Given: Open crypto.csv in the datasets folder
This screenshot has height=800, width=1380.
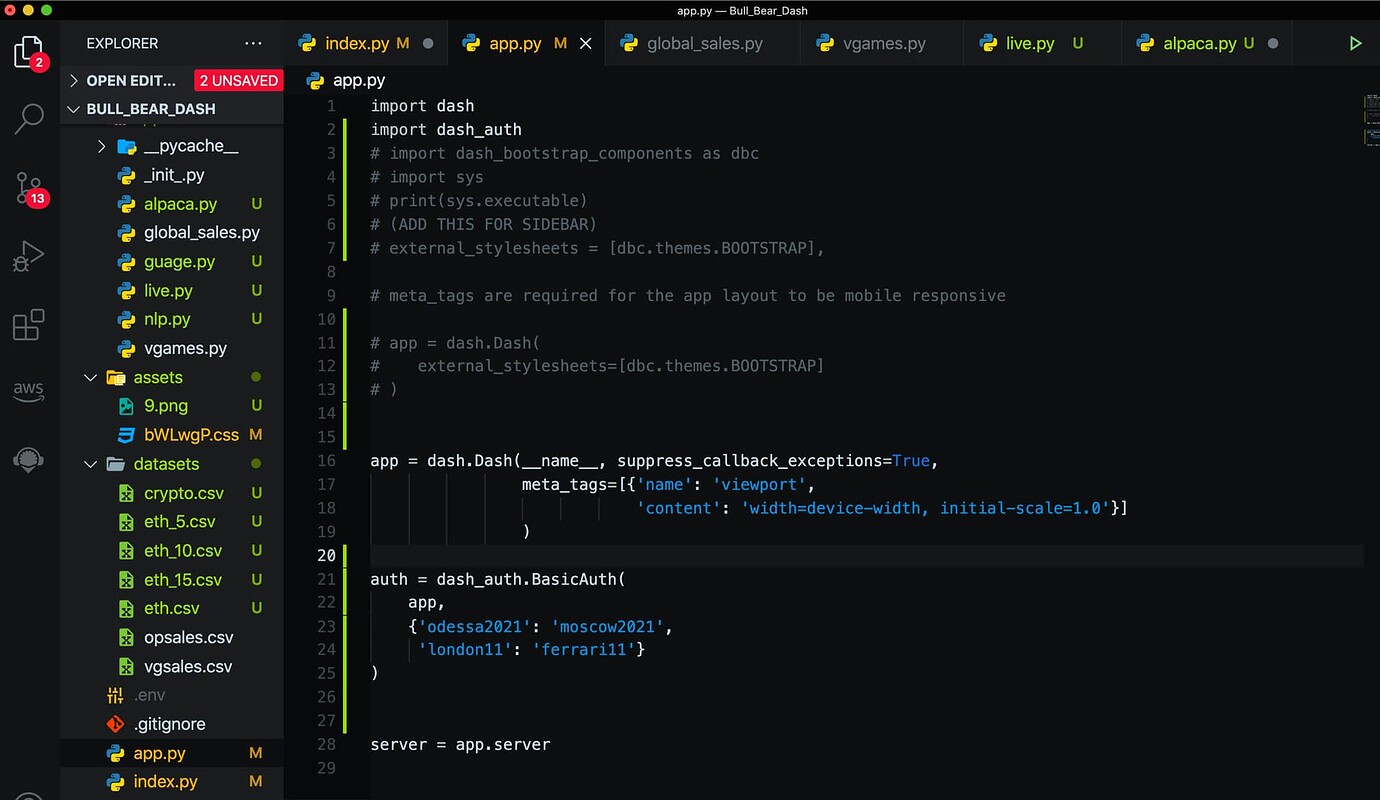Looking at the screenshot, I should (184, 492).
